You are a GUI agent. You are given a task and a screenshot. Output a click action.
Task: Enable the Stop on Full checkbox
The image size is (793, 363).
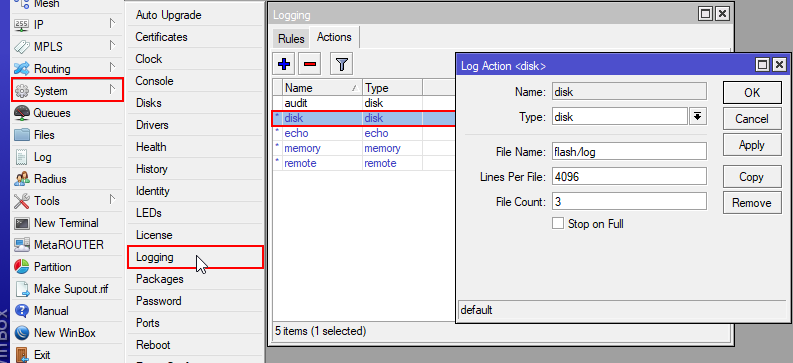pyautogui.click(x=558, y=223)
